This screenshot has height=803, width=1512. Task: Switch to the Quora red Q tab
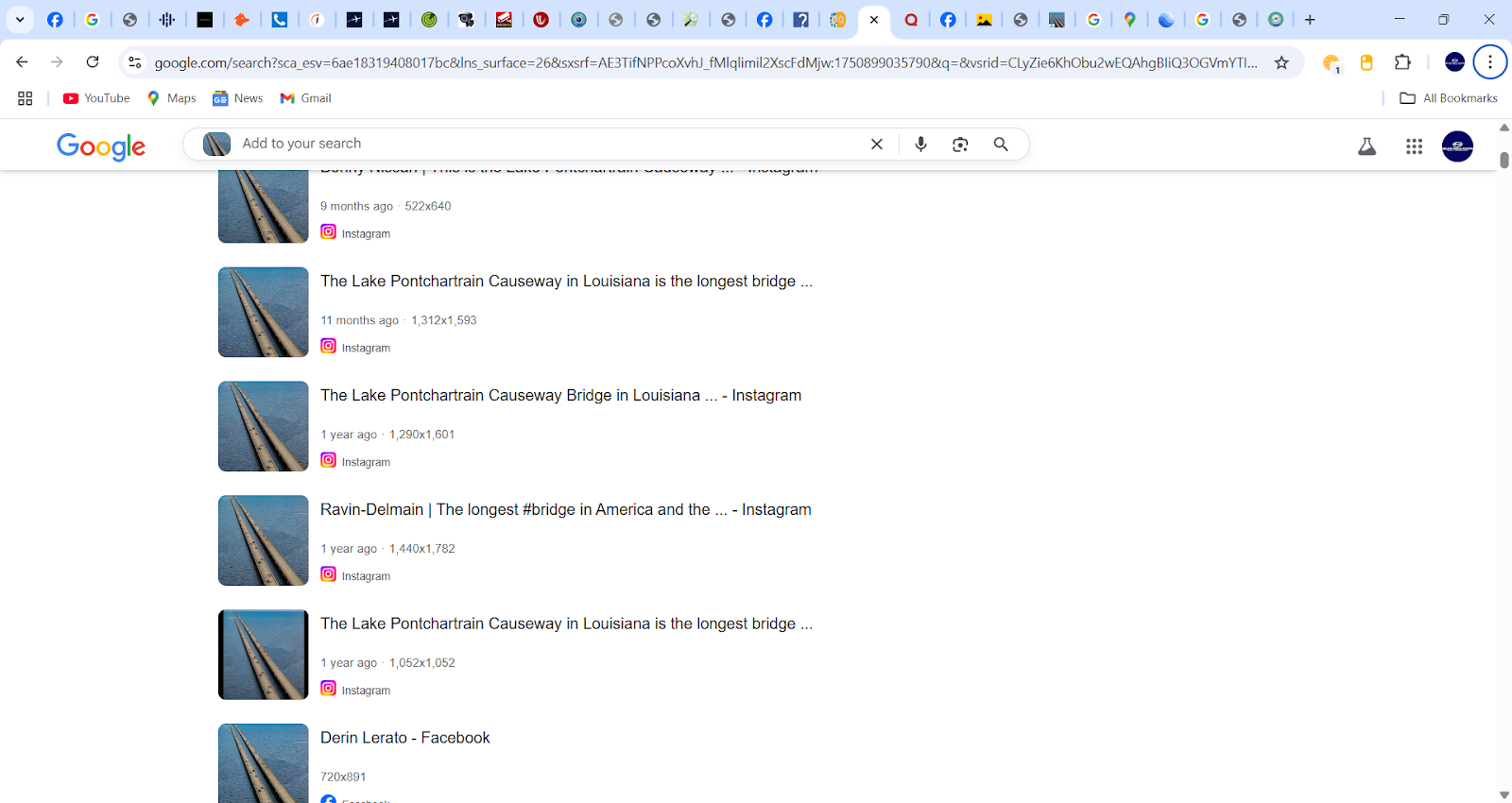click(911, 19)
